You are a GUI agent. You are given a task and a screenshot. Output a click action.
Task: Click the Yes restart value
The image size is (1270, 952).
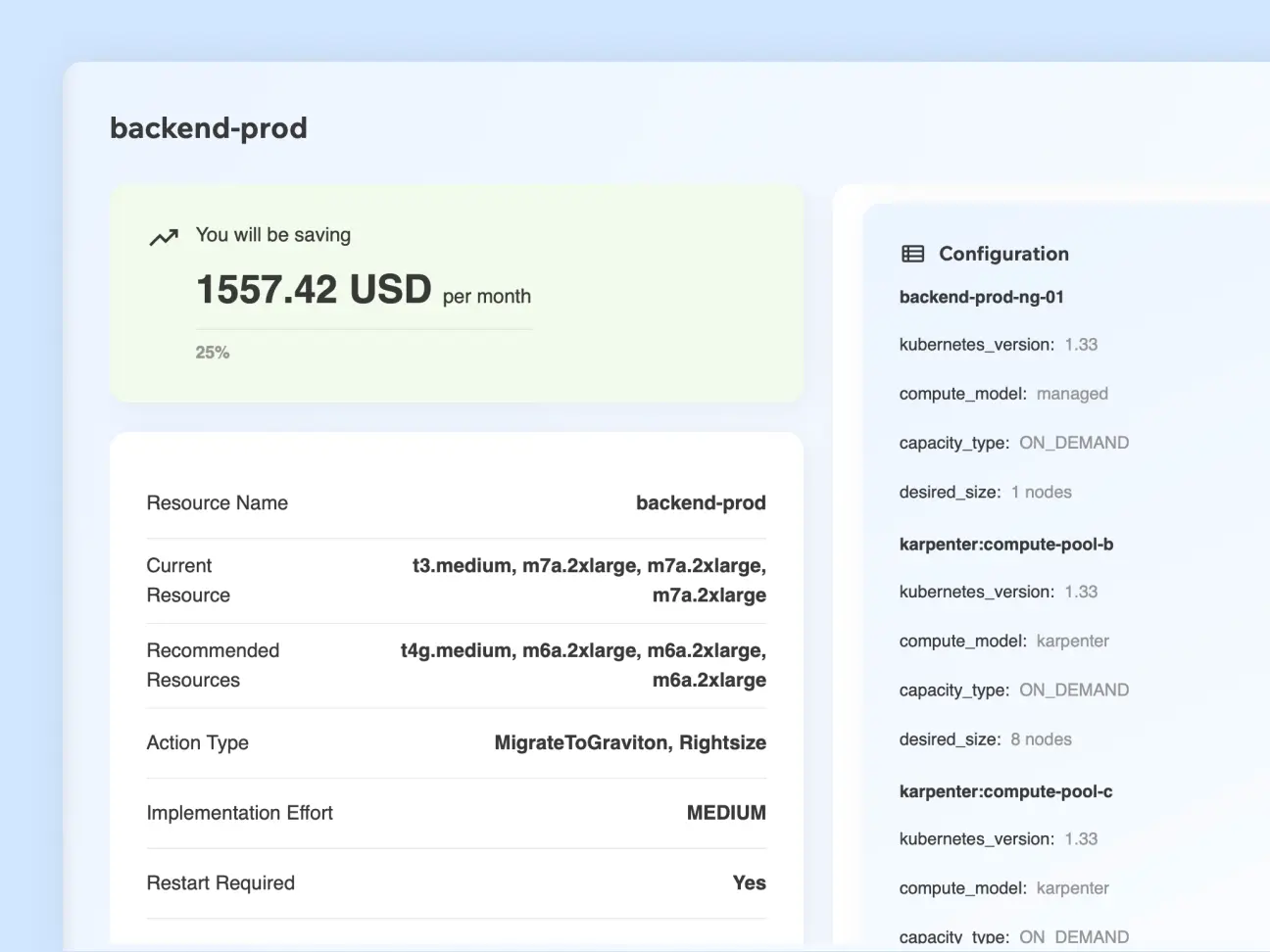pos(750,883)
